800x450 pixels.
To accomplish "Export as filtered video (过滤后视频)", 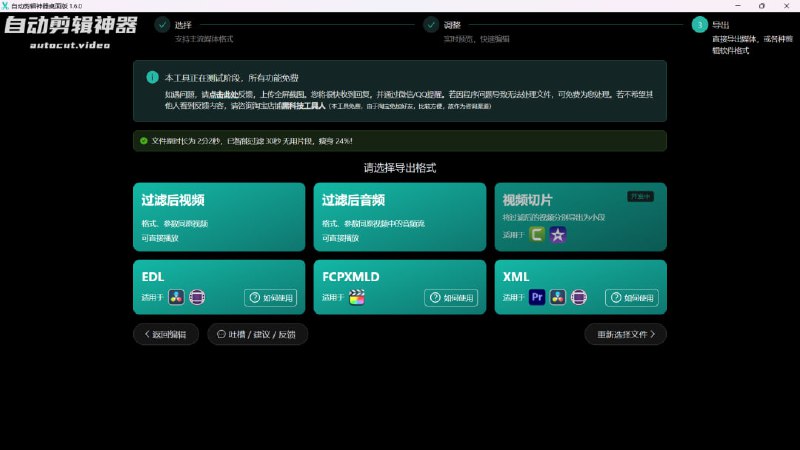I will (x=219, y=217).
